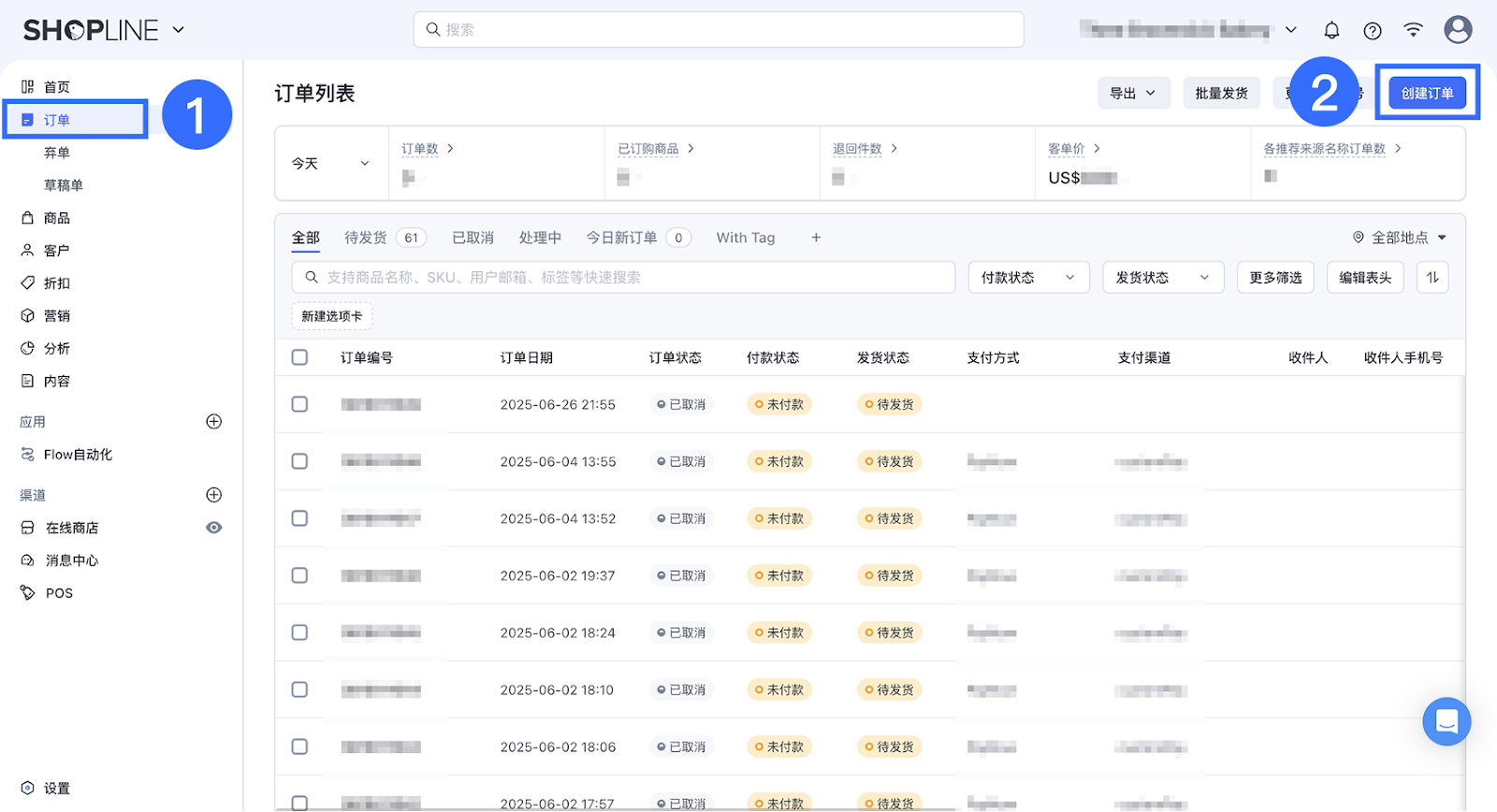The image size is (1497, 812).
Task: Click the blue Create Order button
Action: click(x=1427, y=94)
